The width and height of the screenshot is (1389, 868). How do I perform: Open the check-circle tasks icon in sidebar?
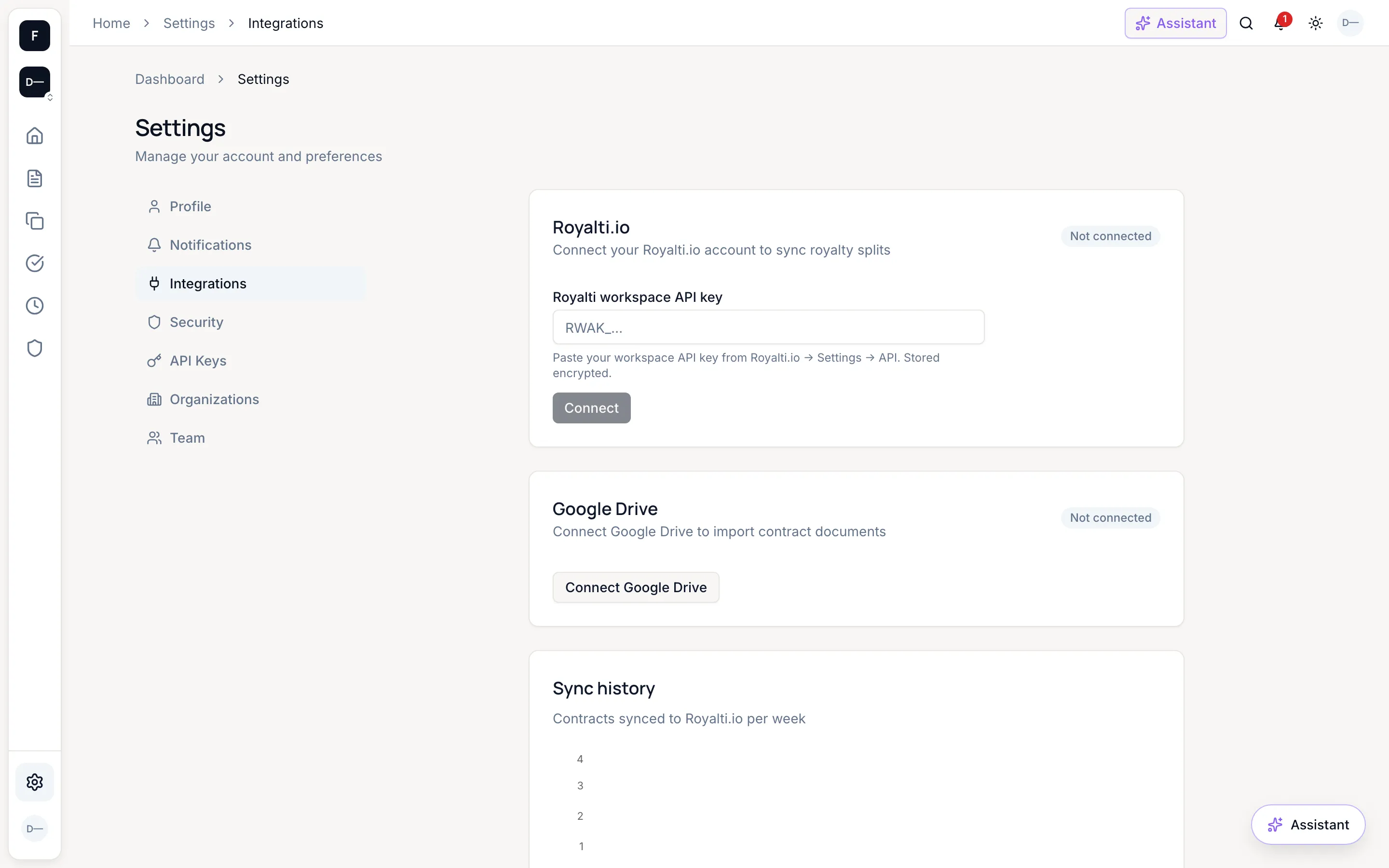[34, 263]
